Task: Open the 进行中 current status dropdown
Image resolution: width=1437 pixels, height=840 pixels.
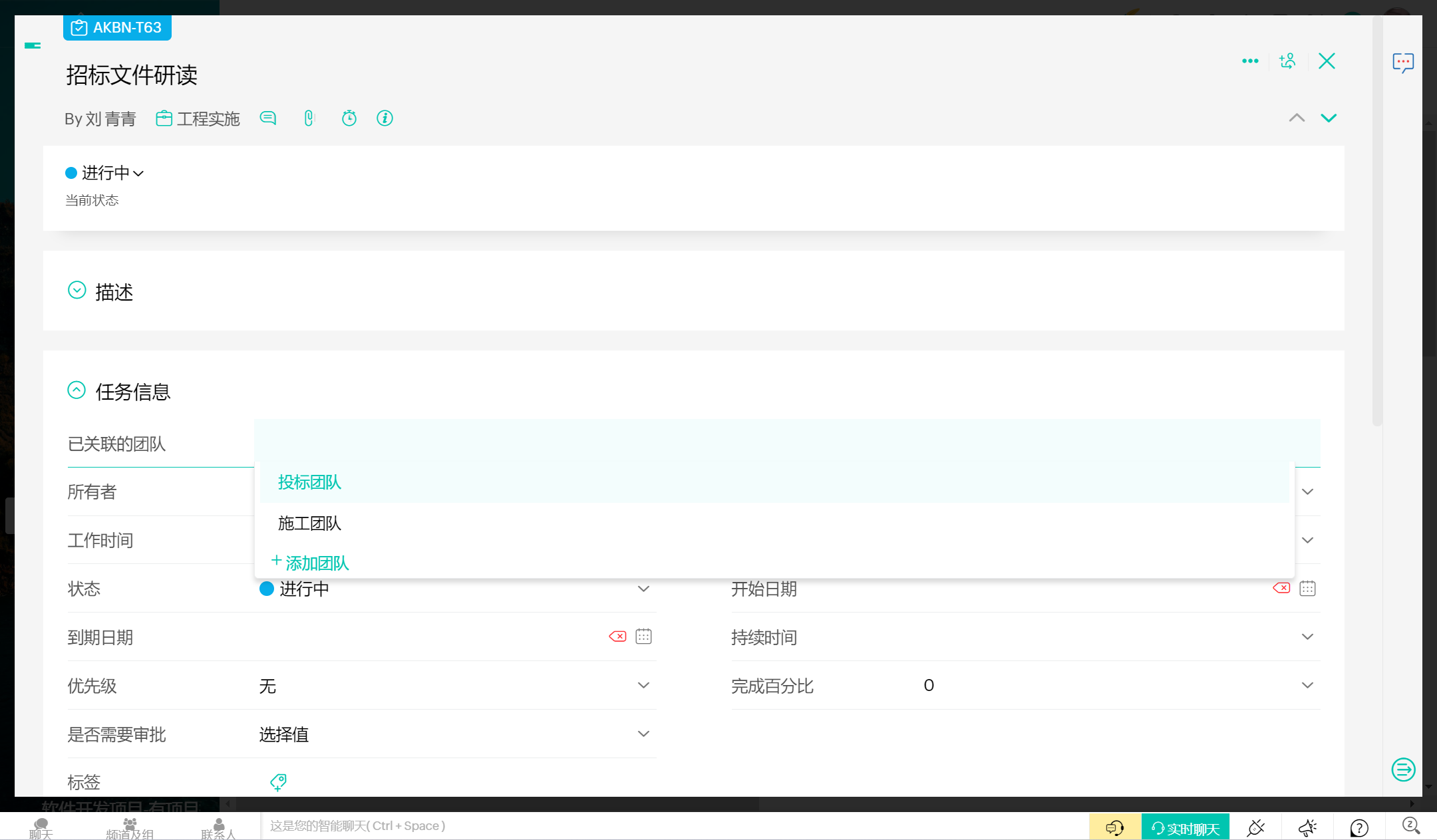Action: (x=105, y=174)
